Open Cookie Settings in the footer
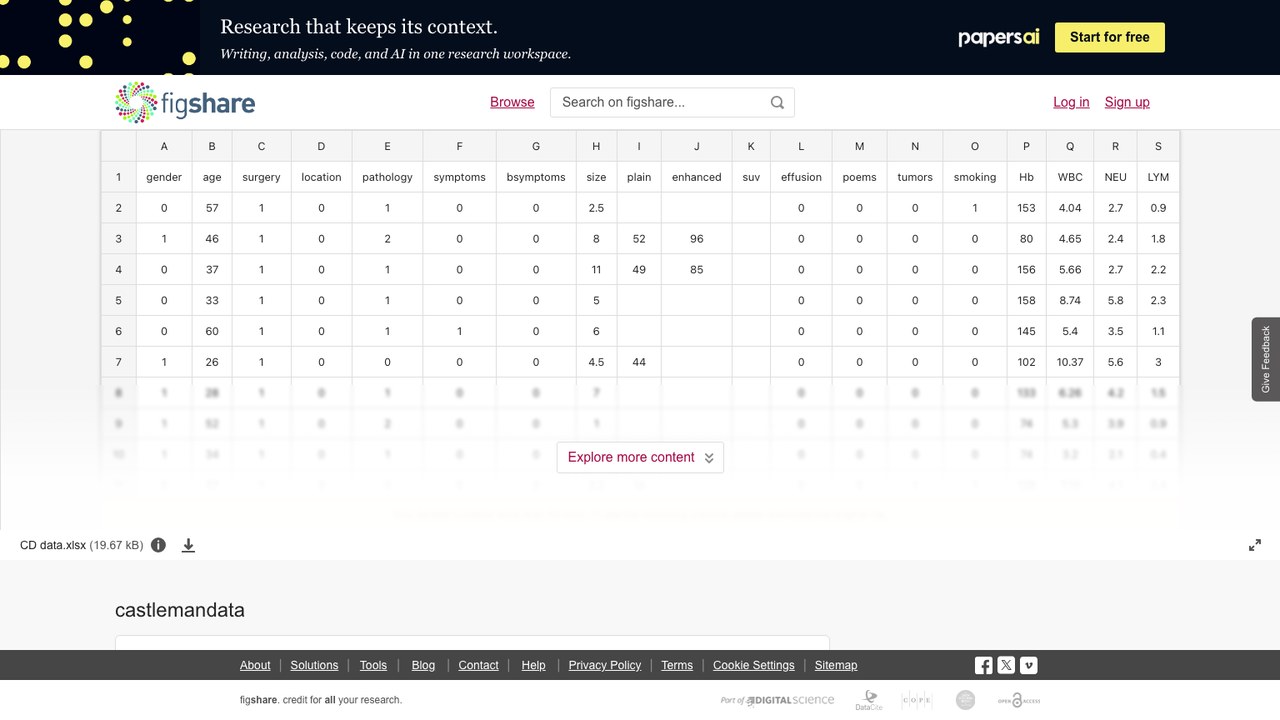 pyautogui.click(x=754, y=665)
